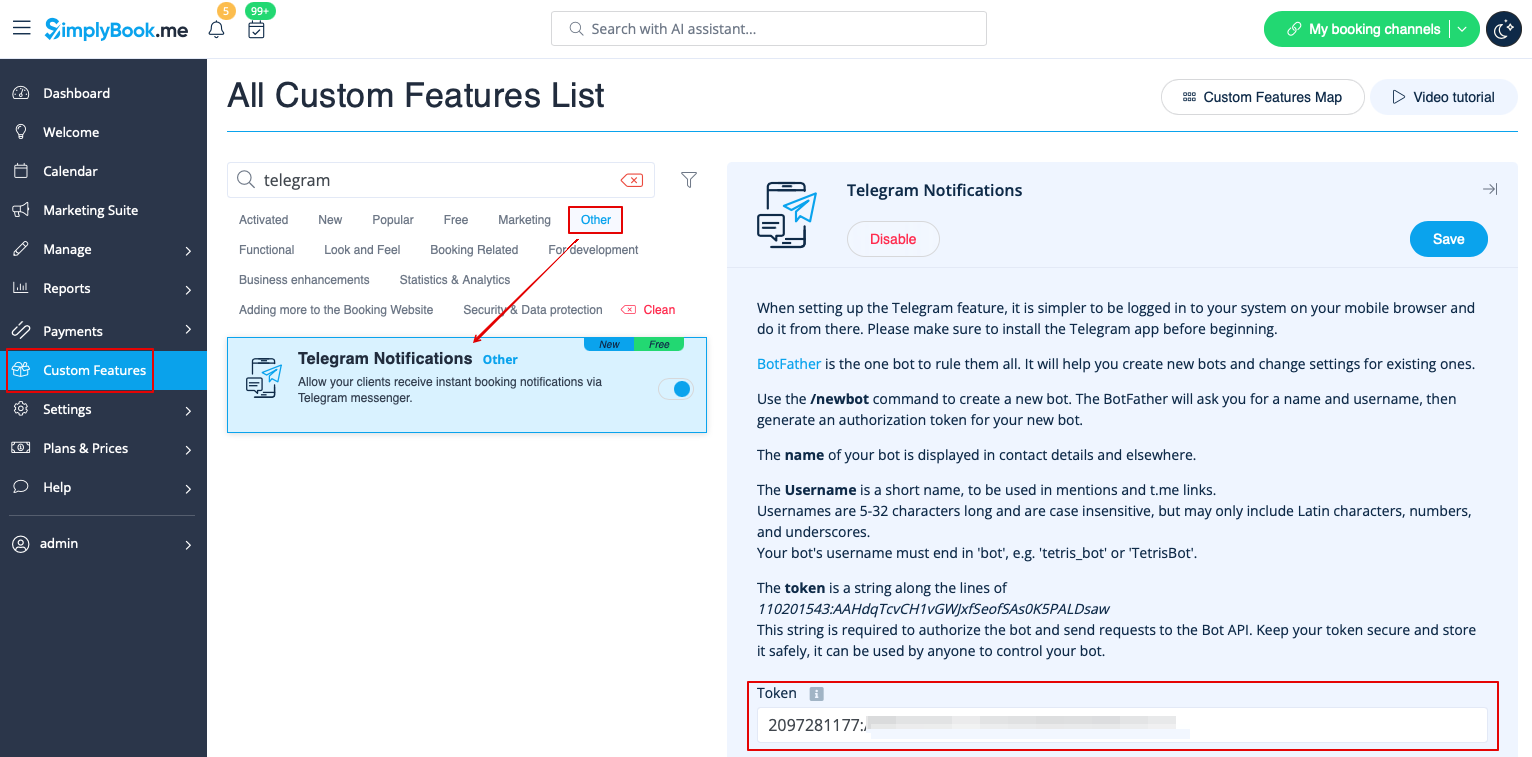Select the Functional filter tab
Viewport: 1532px width, 757px height.
tap(267, 250)
